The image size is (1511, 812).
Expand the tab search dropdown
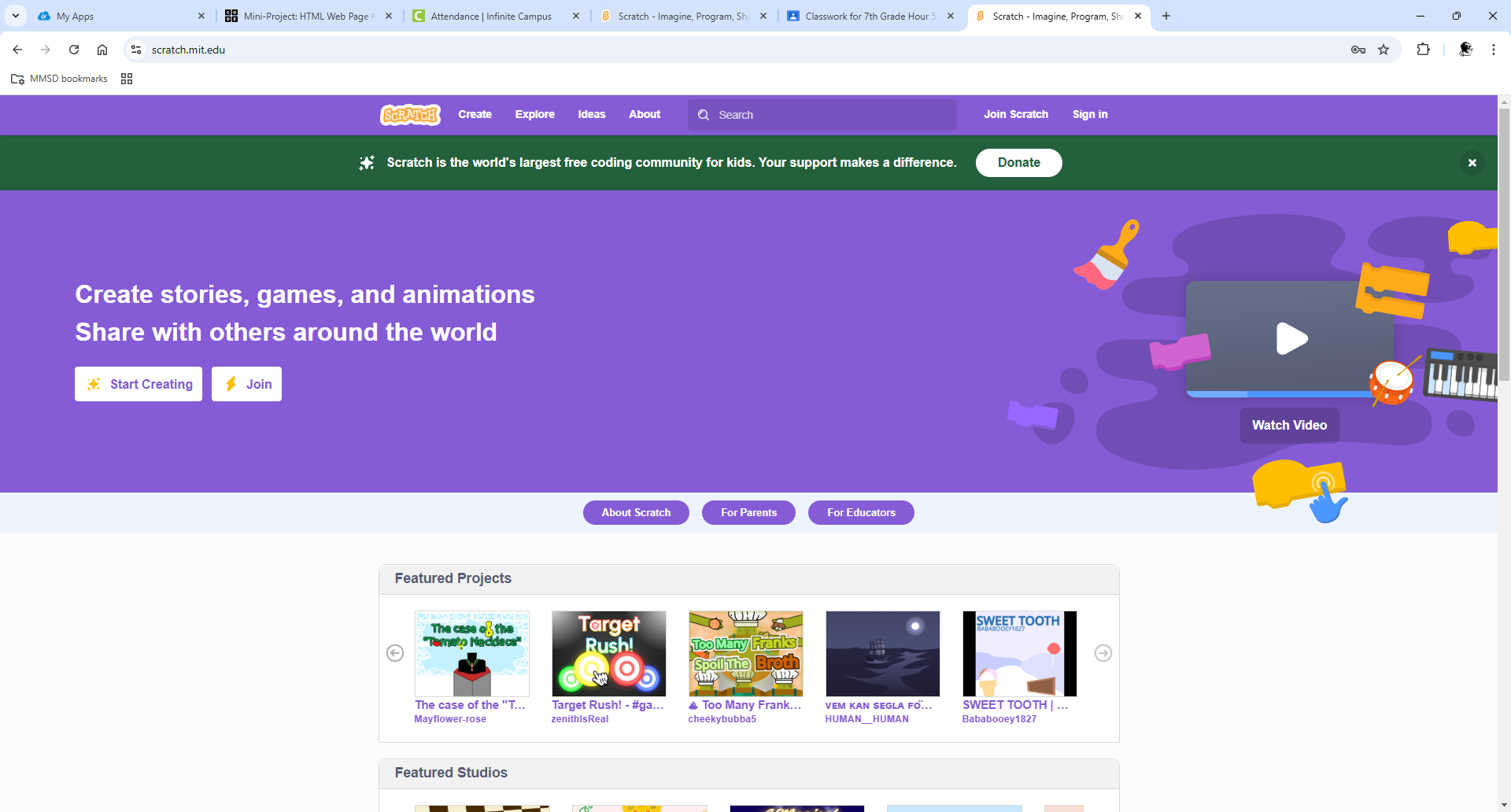coord(15,16)
